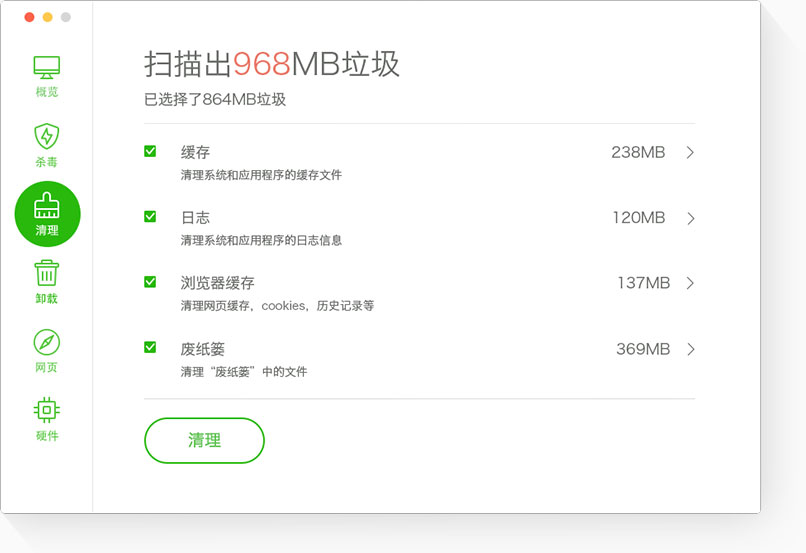Open the 杀毒 antivirus shield icon

[x=47, y=136]
